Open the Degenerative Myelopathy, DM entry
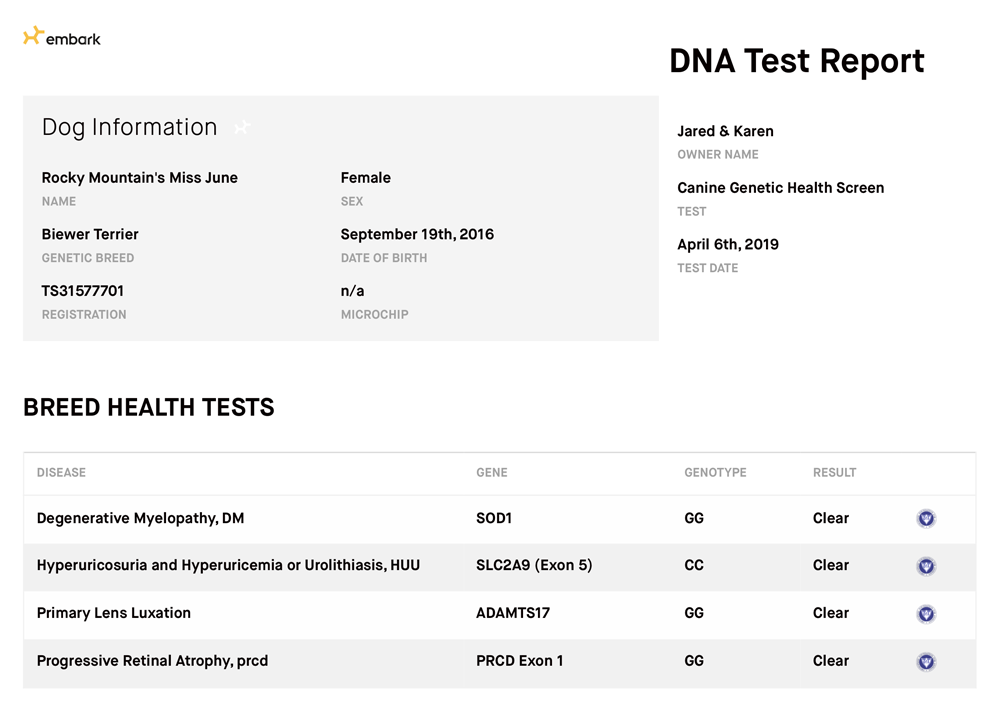 [x=140, y=519]
